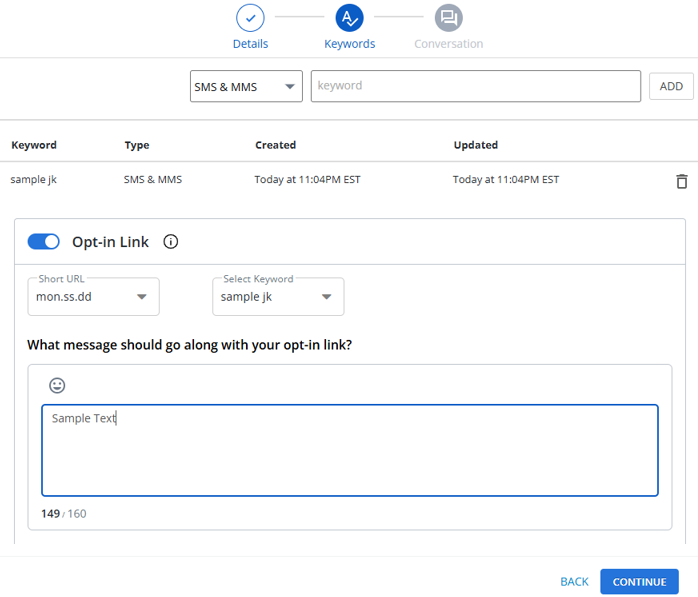Viewport: 698px width, 597px height.
Task: Click the Keywords step circle icon
Action: 349,18
